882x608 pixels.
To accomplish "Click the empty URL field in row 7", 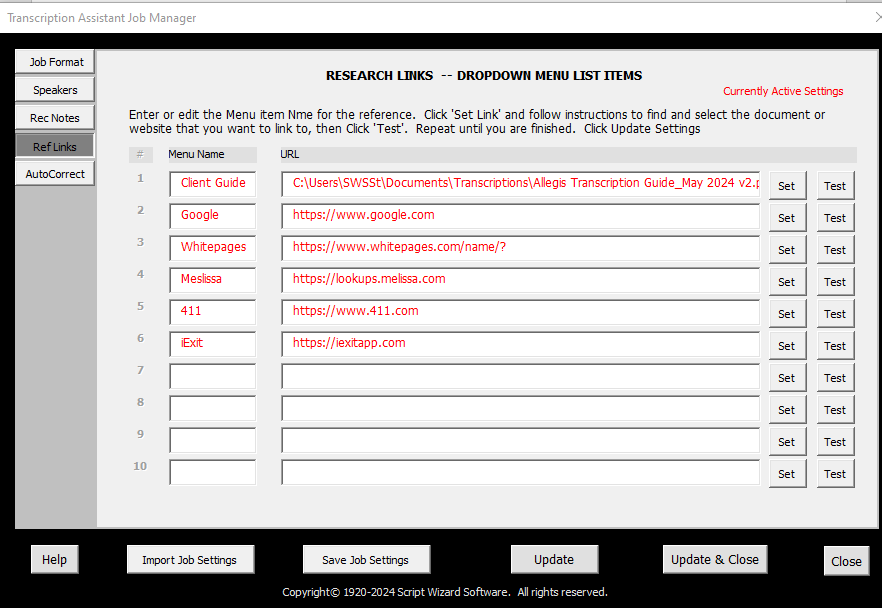I will 520,376.
